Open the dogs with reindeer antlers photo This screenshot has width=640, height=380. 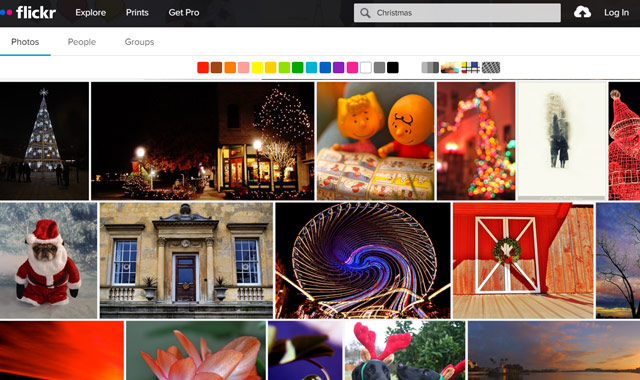click(405, 350)
